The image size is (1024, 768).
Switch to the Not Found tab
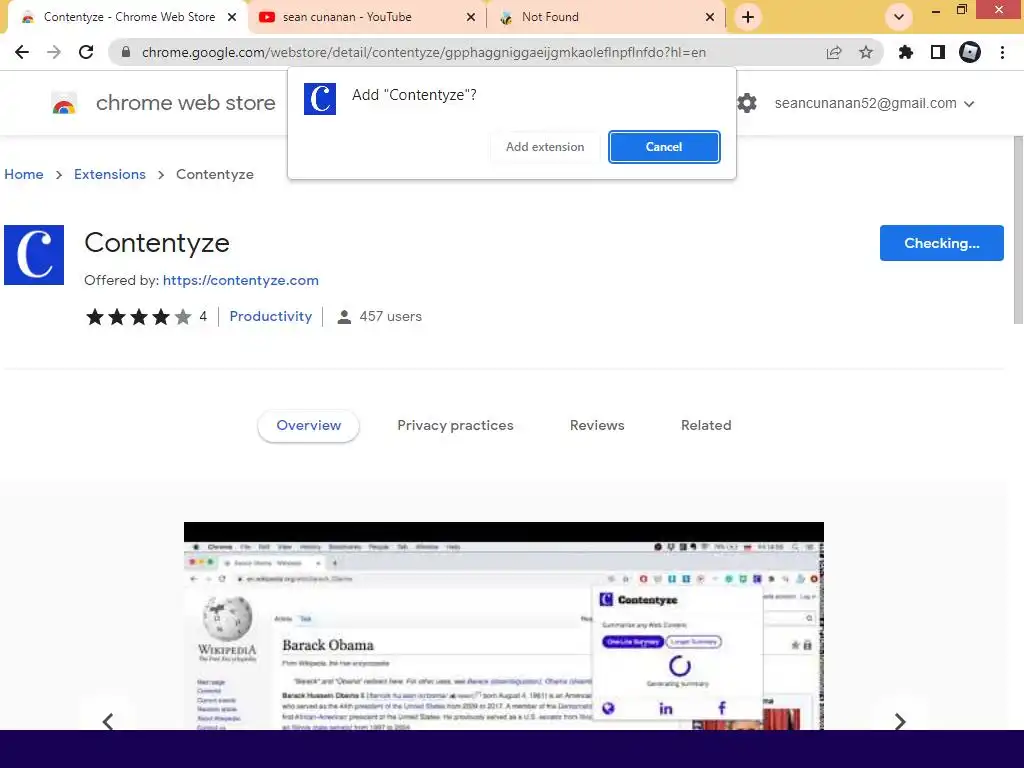[607, 17]
